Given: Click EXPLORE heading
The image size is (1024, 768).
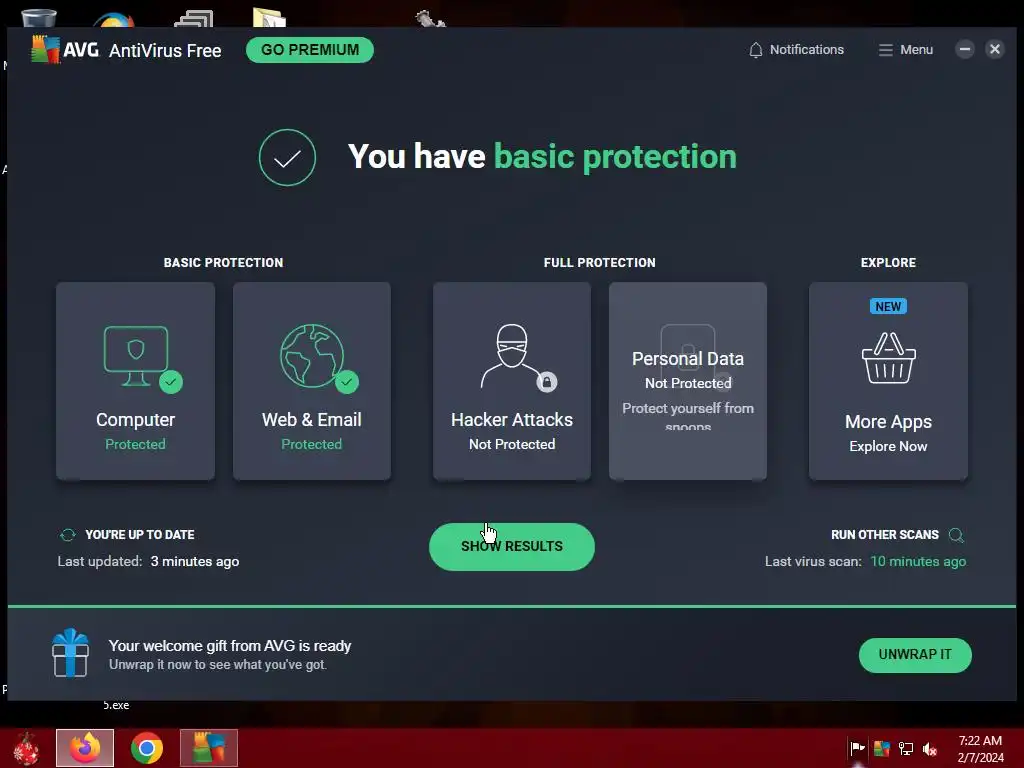Looking at the screenshot, I should click(888, 263).
